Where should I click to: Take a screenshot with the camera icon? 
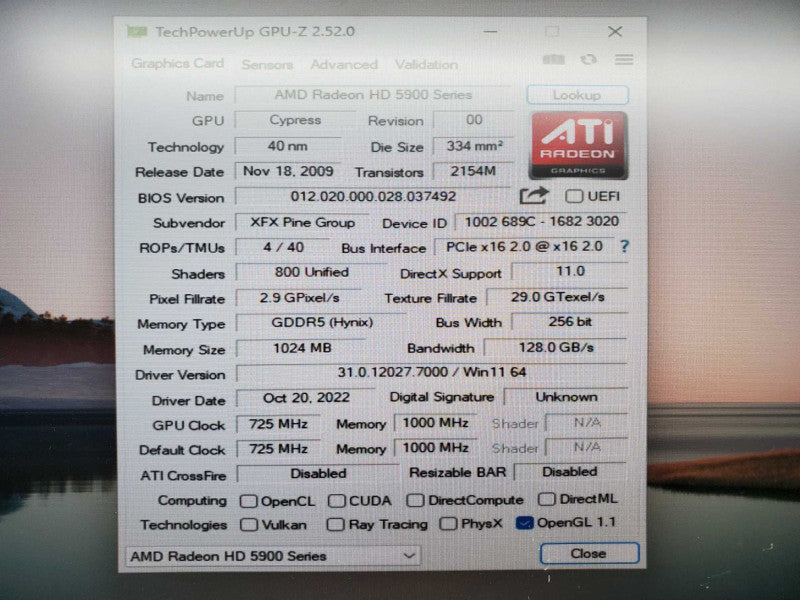554,60
